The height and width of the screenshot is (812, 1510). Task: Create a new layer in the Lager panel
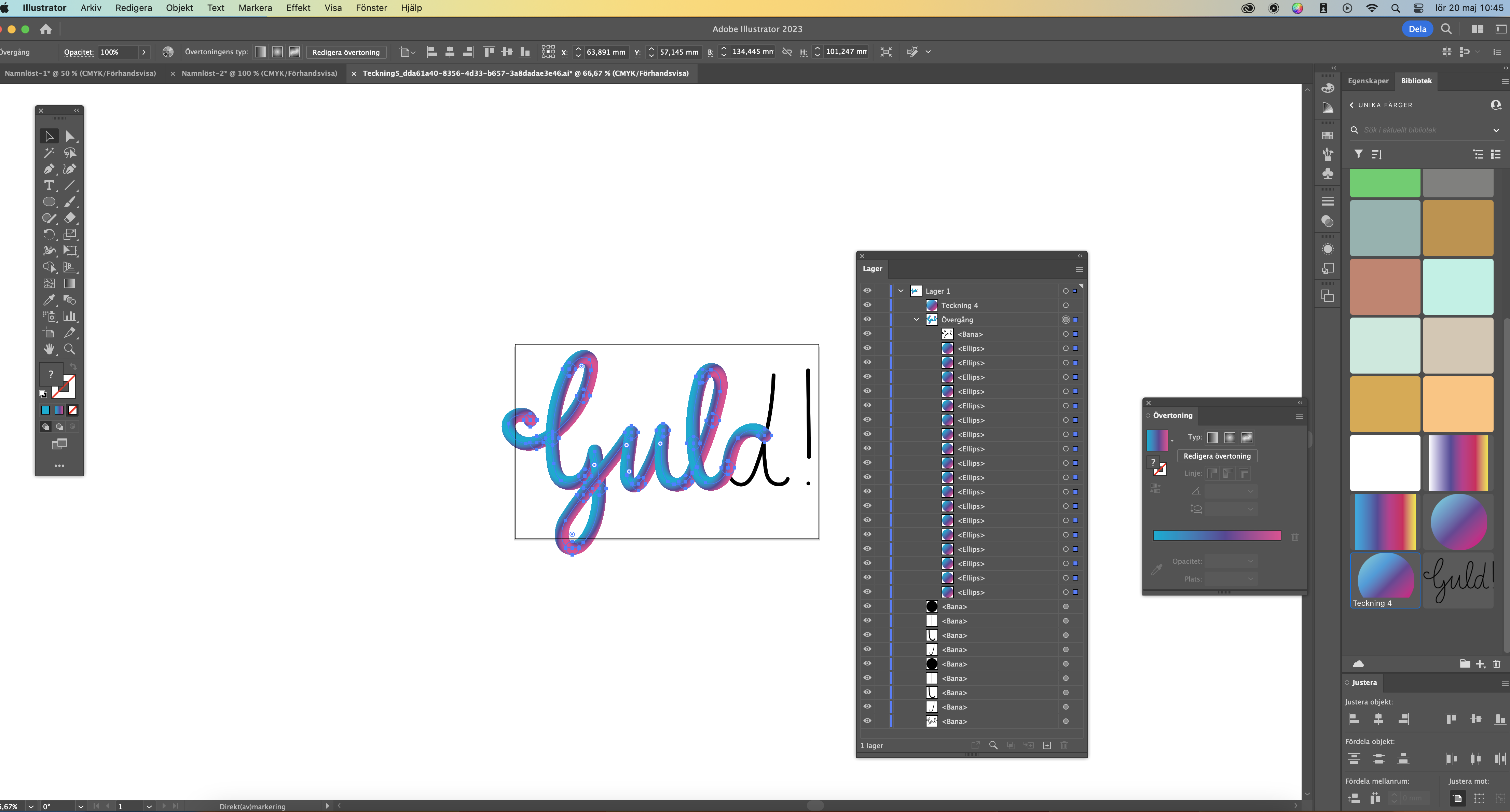coord(1047,745)
